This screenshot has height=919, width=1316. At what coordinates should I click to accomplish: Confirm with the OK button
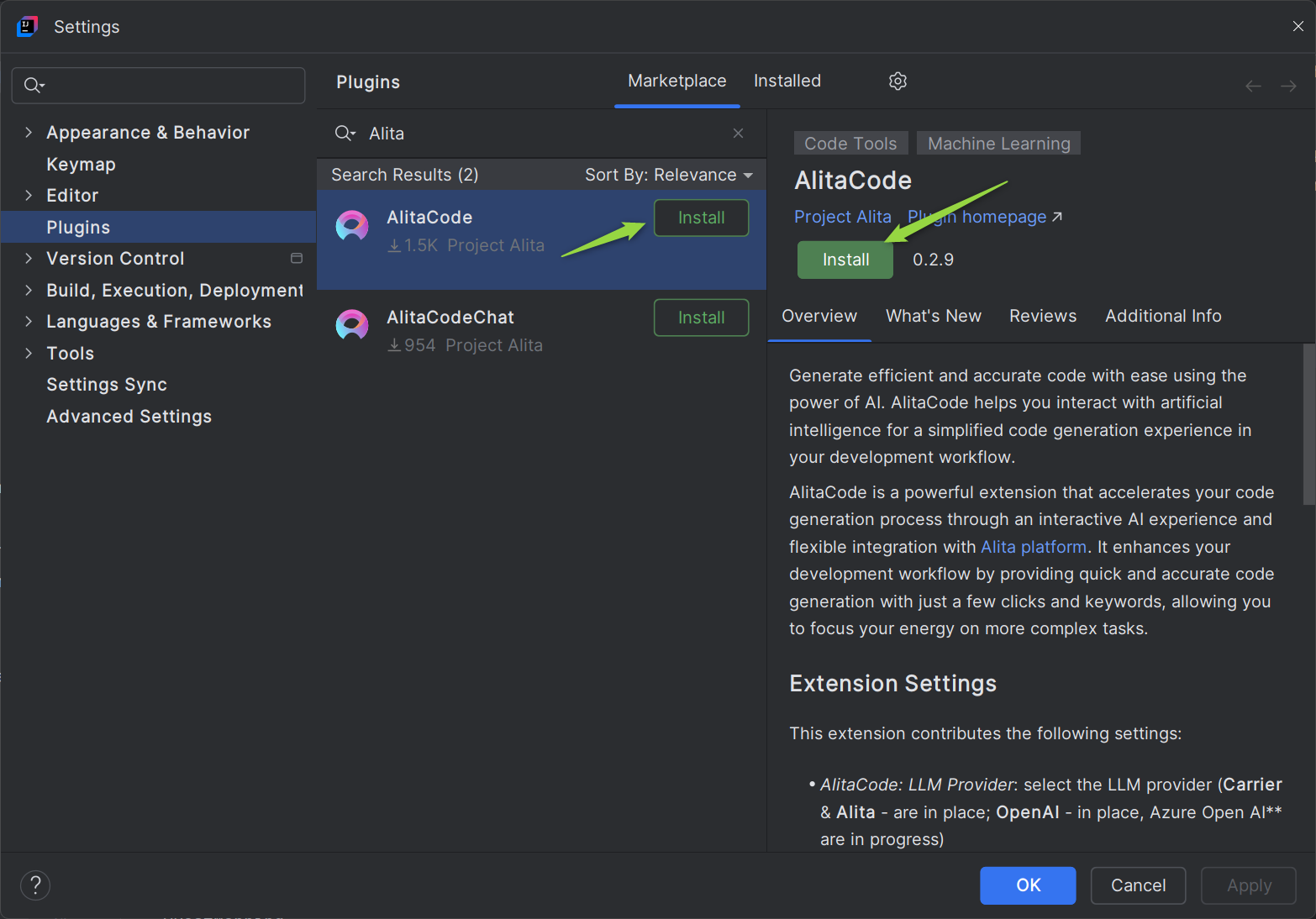pos(1028,885)
